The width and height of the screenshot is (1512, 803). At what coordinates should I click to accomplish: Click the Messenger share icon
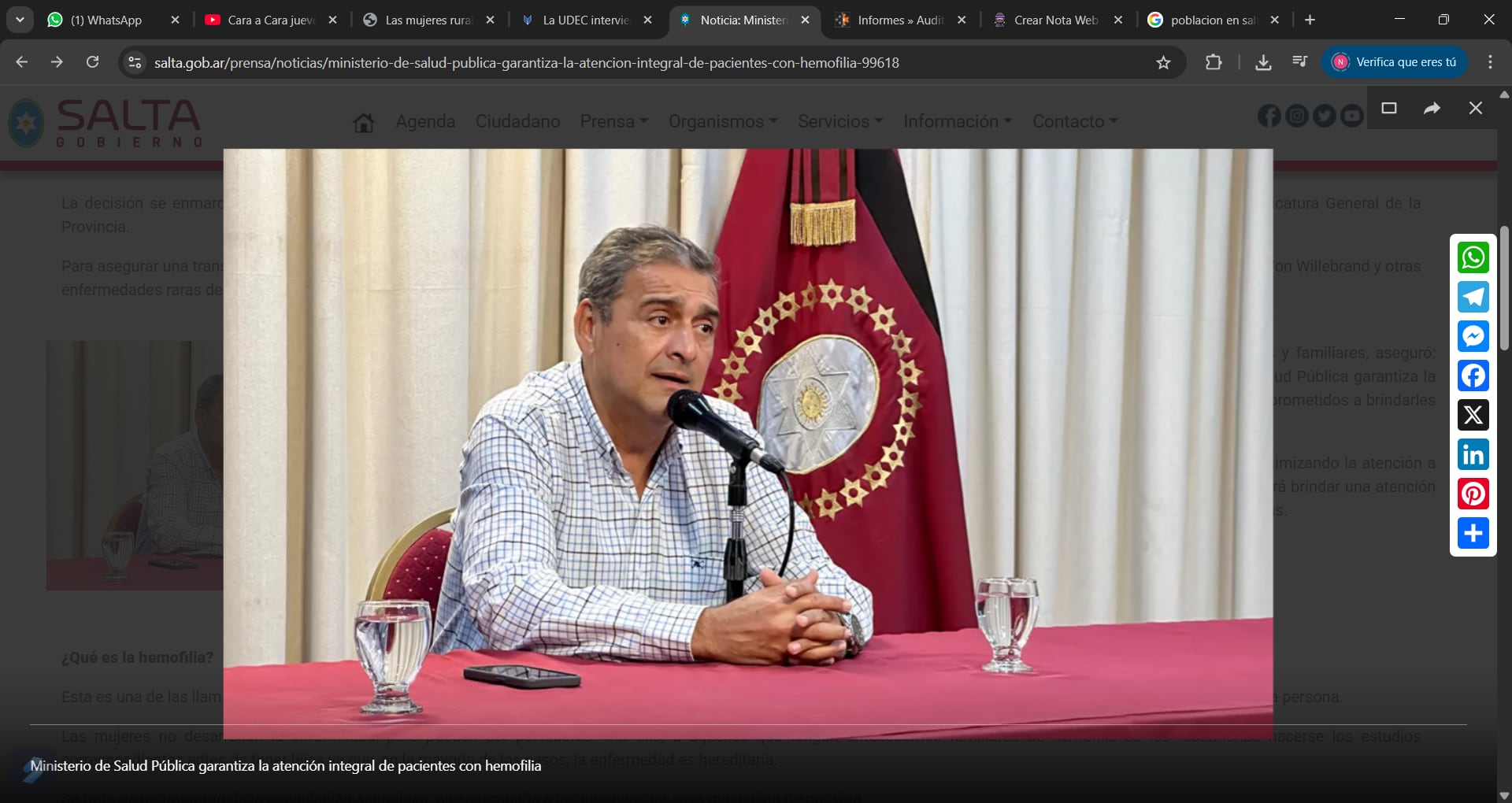click(1473, 336)
